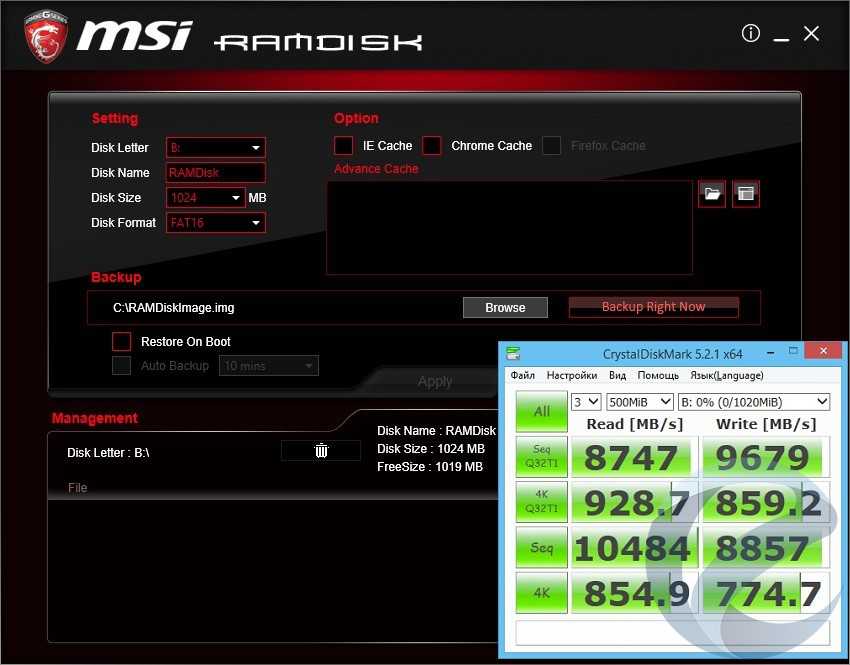This screenshot has width=850, height=665.
Task: Run the Seq Q32T1 benchmark
Action: pyautogui.click(x=542, y=456)
